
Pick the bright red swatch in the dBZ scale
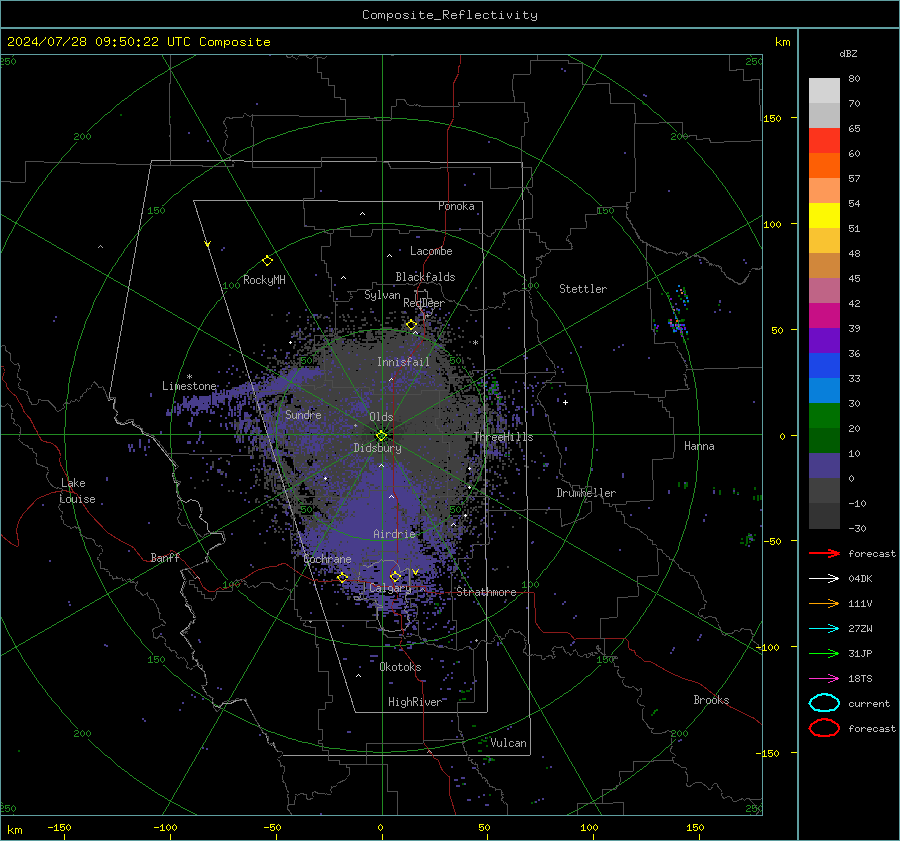[x=824, y=141]
